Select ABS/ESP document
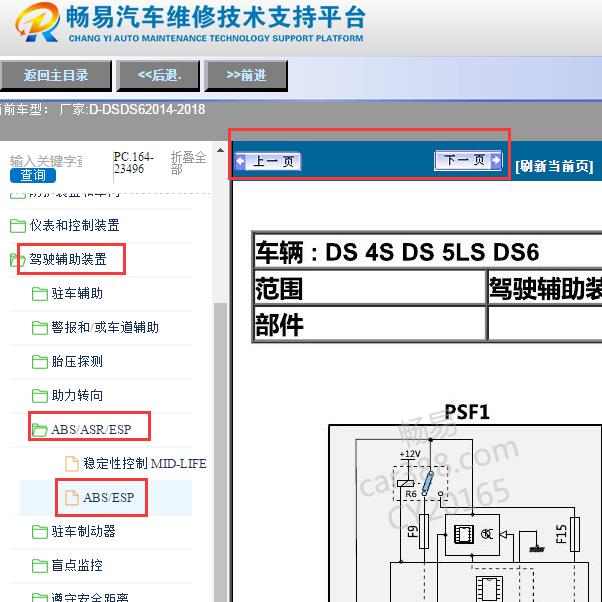Screen dimensions: 602x602 (x=109, y=498)
